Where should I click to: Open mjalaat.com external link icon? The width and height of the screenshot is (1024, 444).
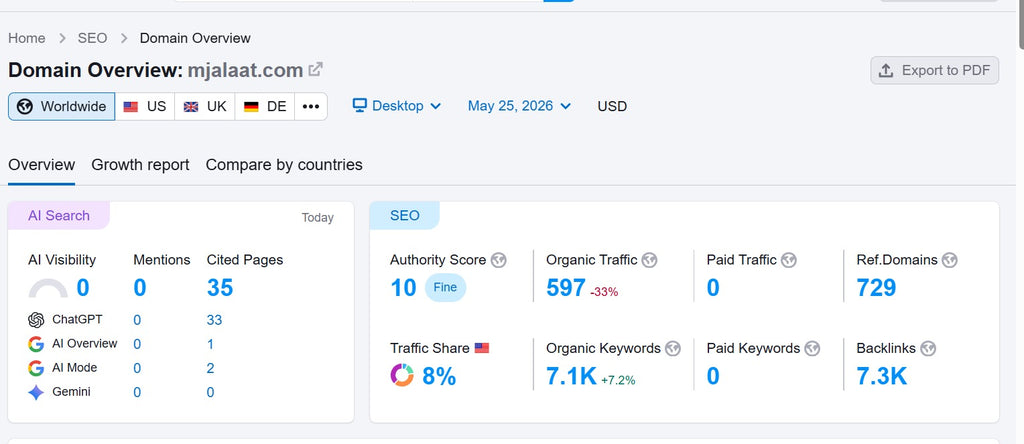(315, 69)
